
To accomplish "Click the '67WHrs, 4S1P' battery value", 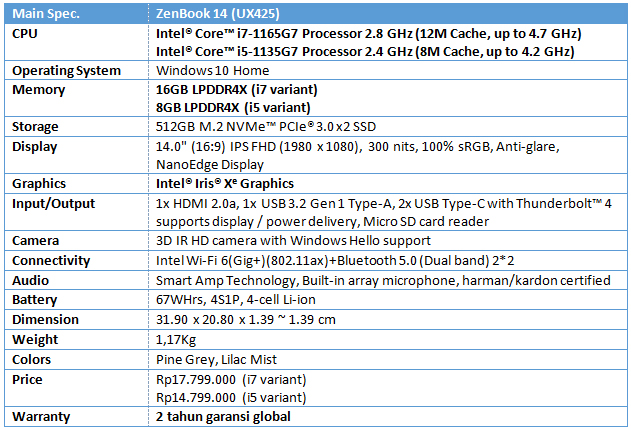I will pos(235,300).
